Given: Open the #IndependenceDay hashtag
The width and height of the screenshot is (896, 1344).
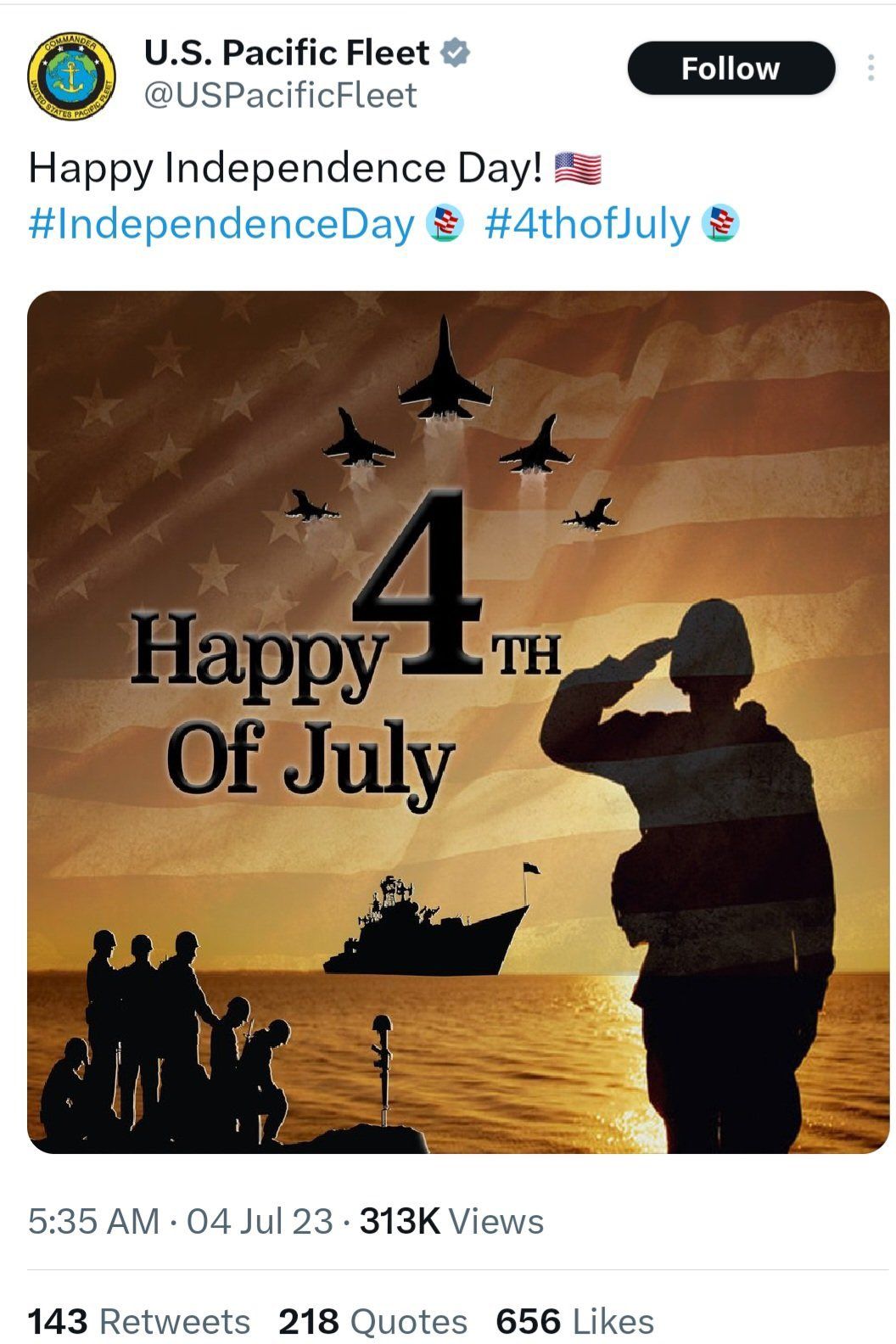Looking at the screenshot, I should click(221, 224).
